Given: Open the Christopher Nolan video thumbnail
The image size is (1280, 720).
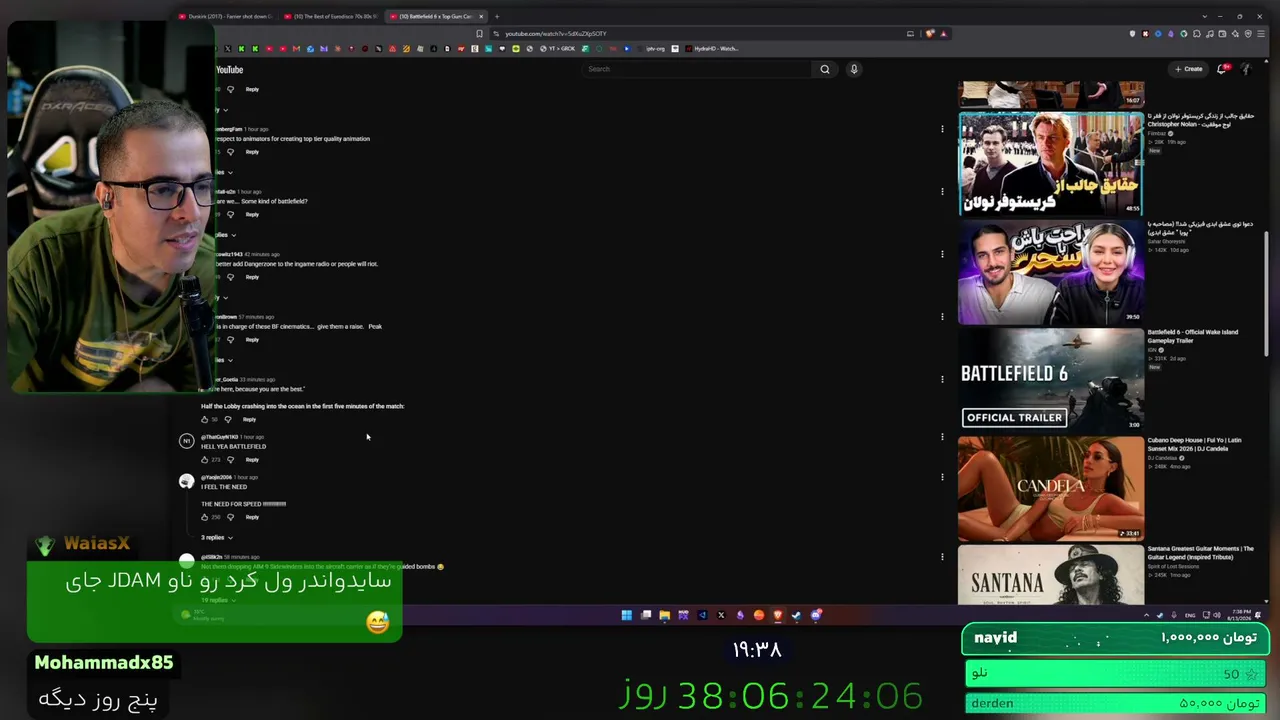Looking at the screenshot, I should click(1051, 163).
